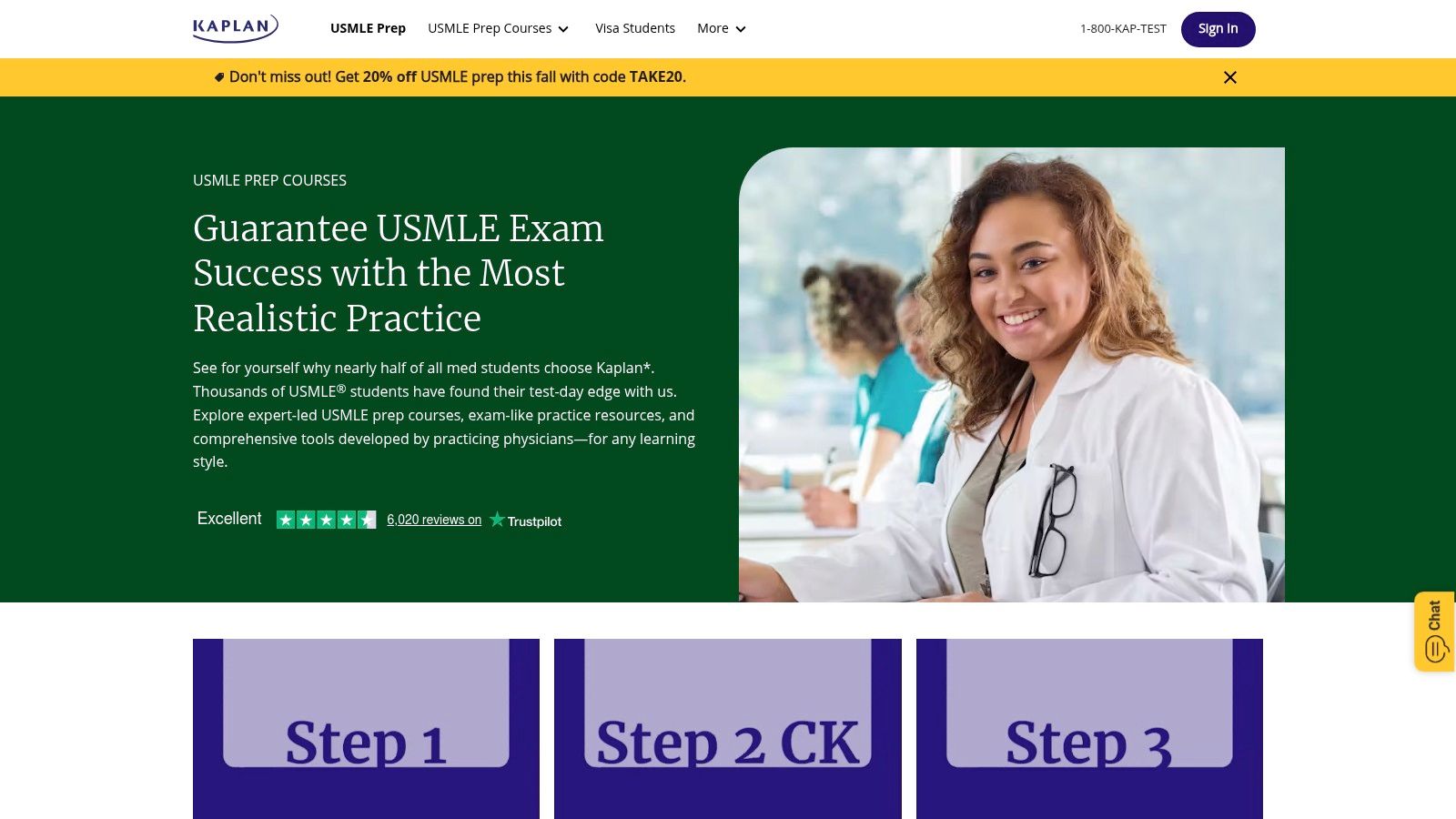The width and height of the screenshot is (1456, 819).
Task: Open the Visa Students page
Action: (635, 28)
